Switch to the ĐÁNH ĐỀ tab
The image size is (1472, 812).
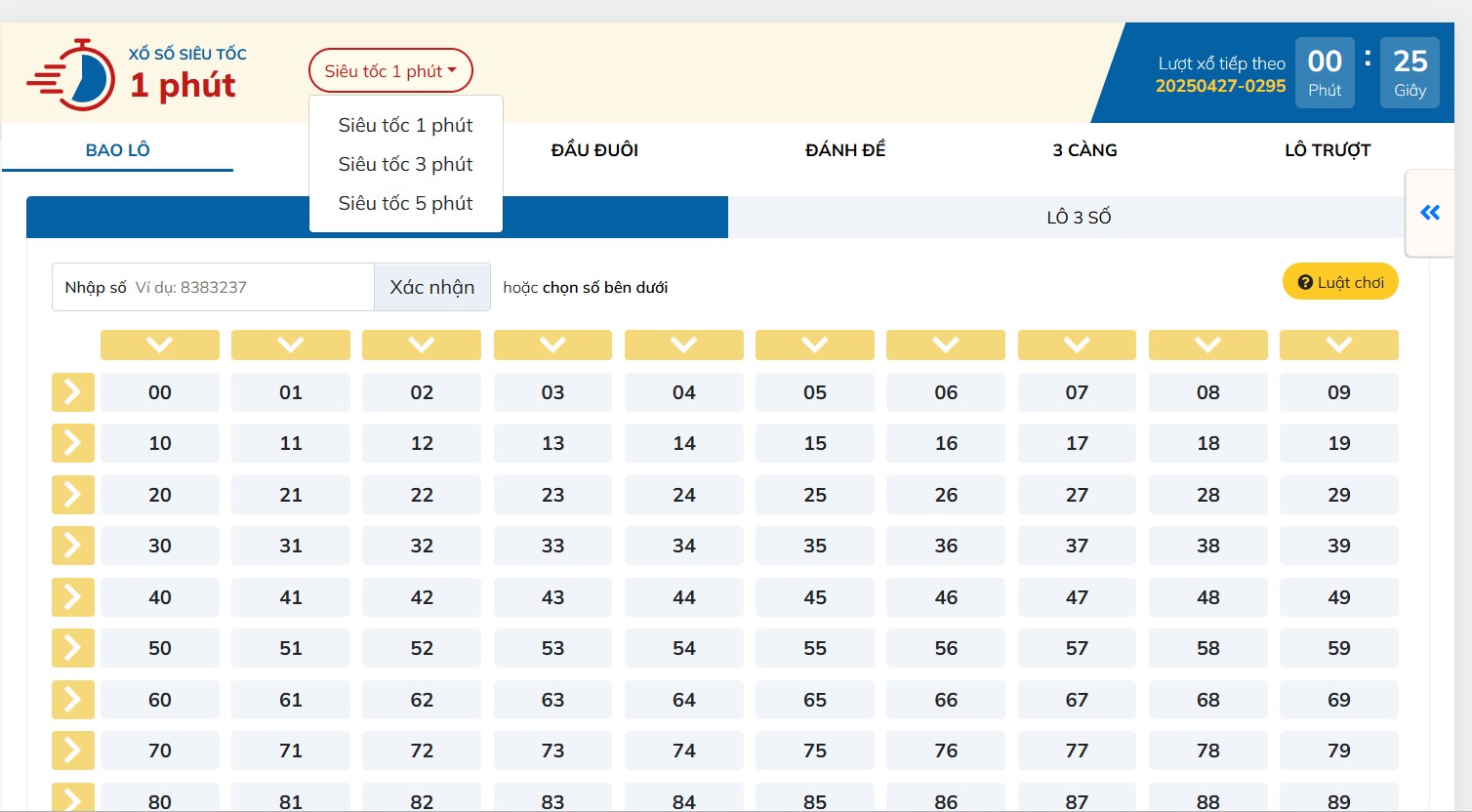click(x=845, y=150)
